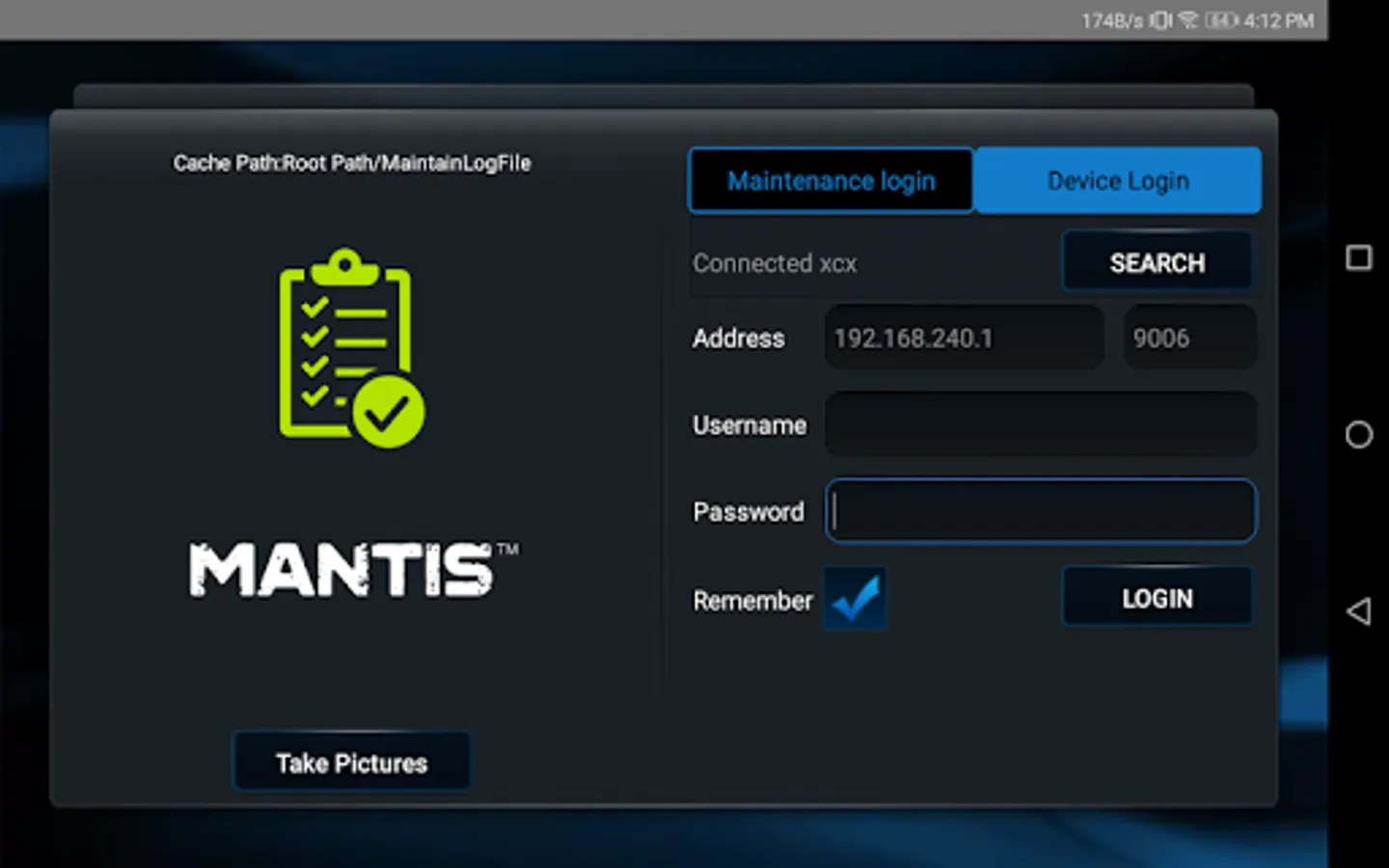Viewport: 1389px width, 868px height.
Task: Tap the Cache Path label text
Action: (x=352, y=163)
